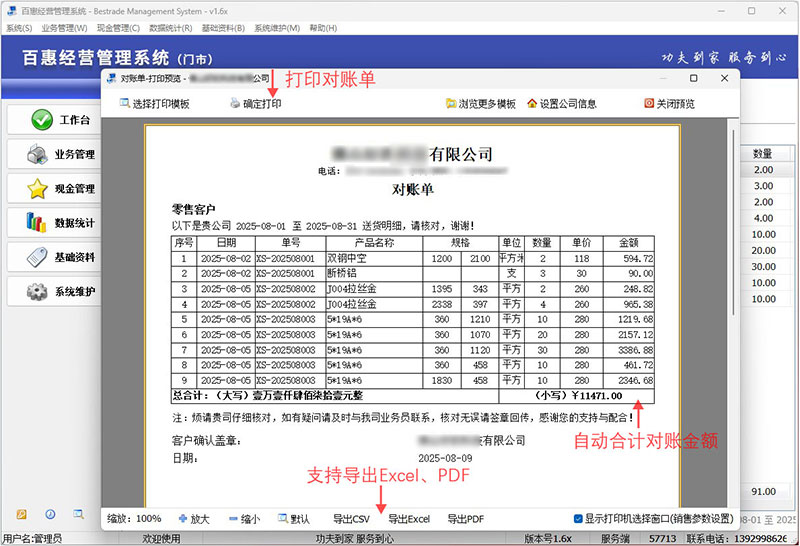Toggle 显示打印机选择窗口 checkbox
The width and height of the screenshot is (800, 546).
[578, 519]
